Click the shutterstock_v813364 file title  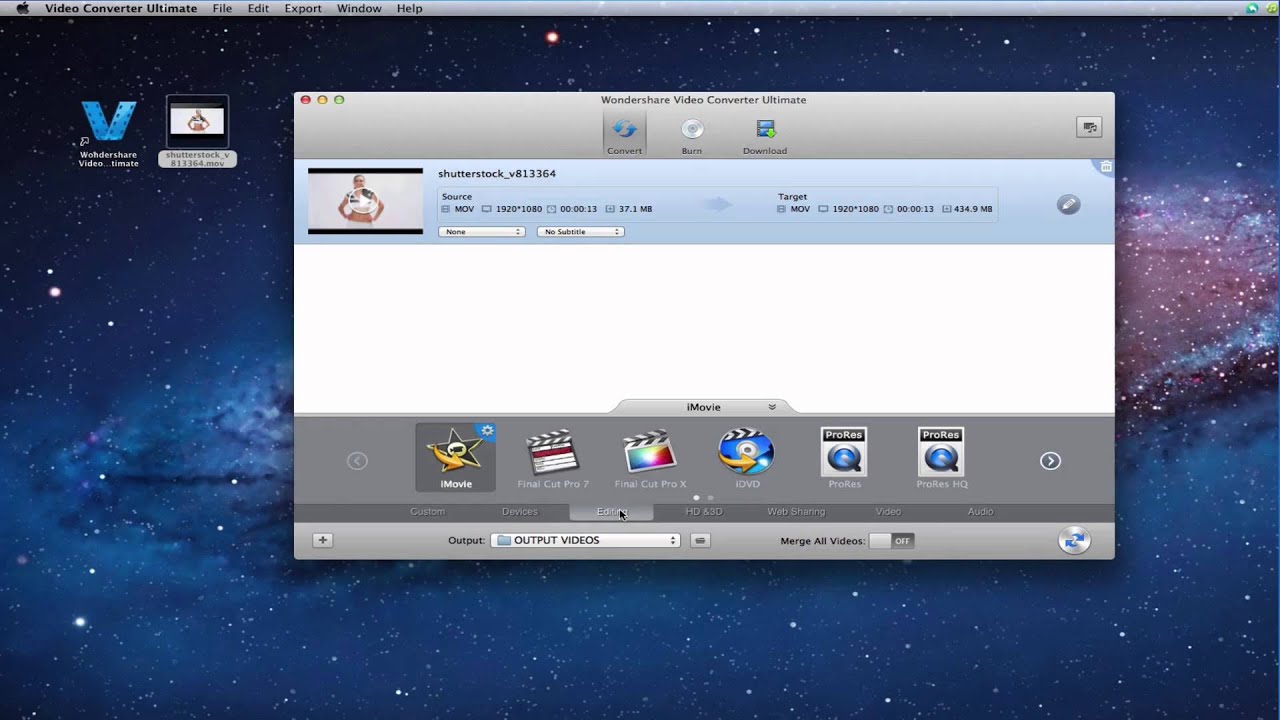pyautogui.click(x=497, y=174)
